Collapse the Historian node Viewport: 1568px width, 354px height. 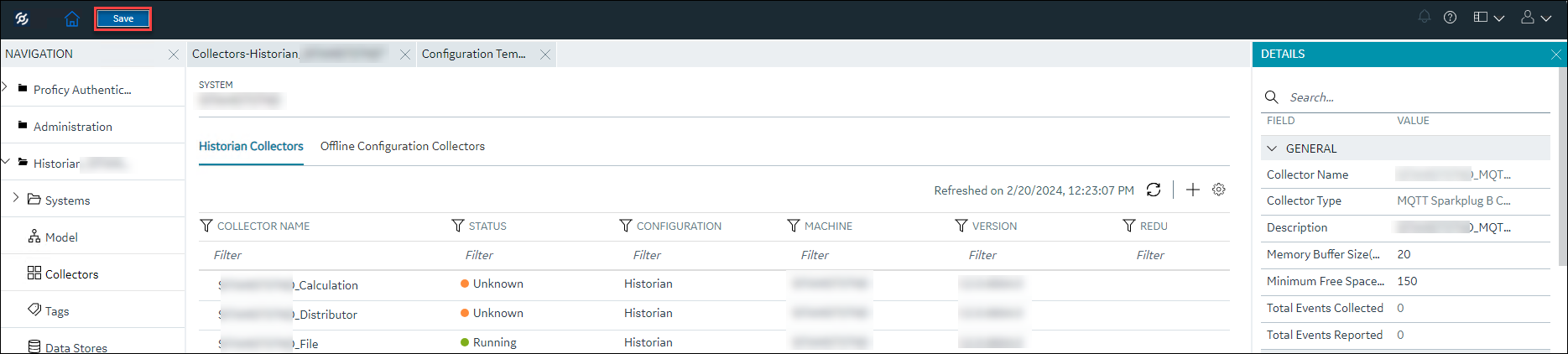[6, 160]
